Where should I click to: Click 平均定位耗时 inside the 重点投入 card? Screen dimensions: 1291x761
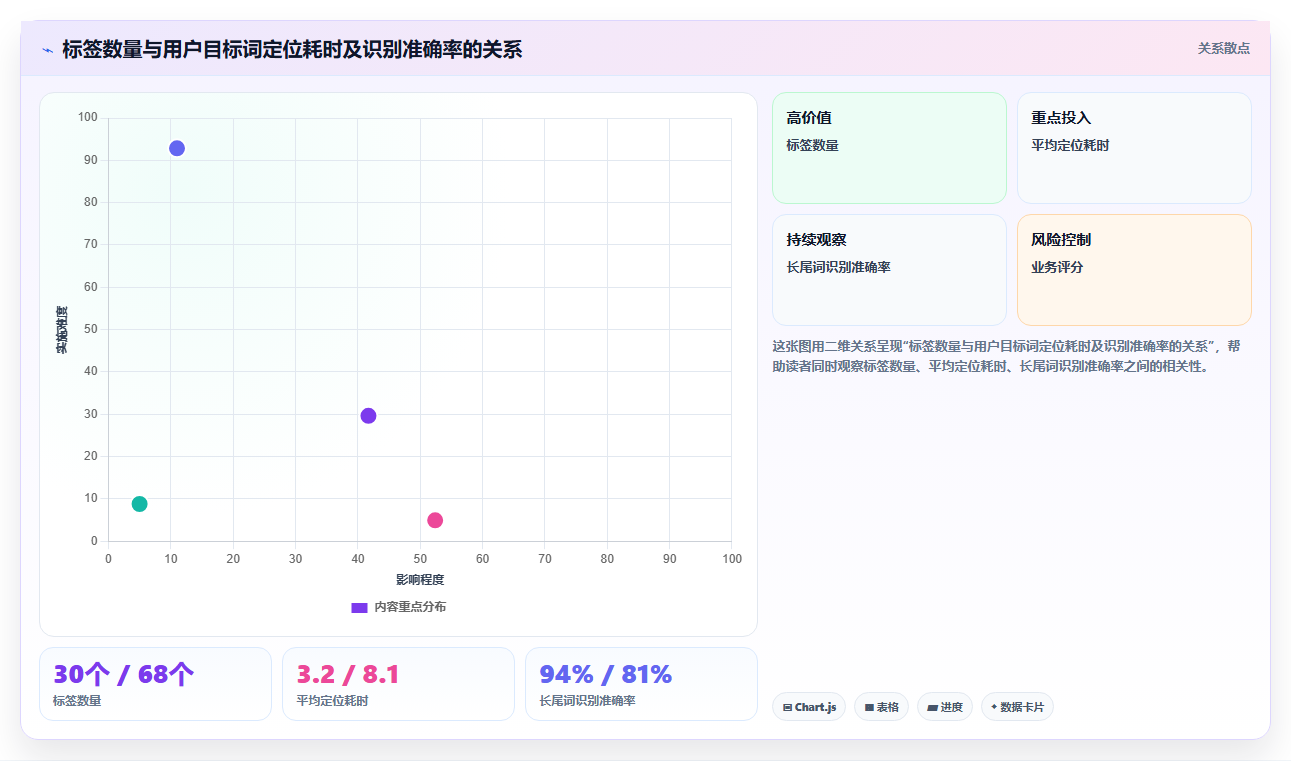1070,145
